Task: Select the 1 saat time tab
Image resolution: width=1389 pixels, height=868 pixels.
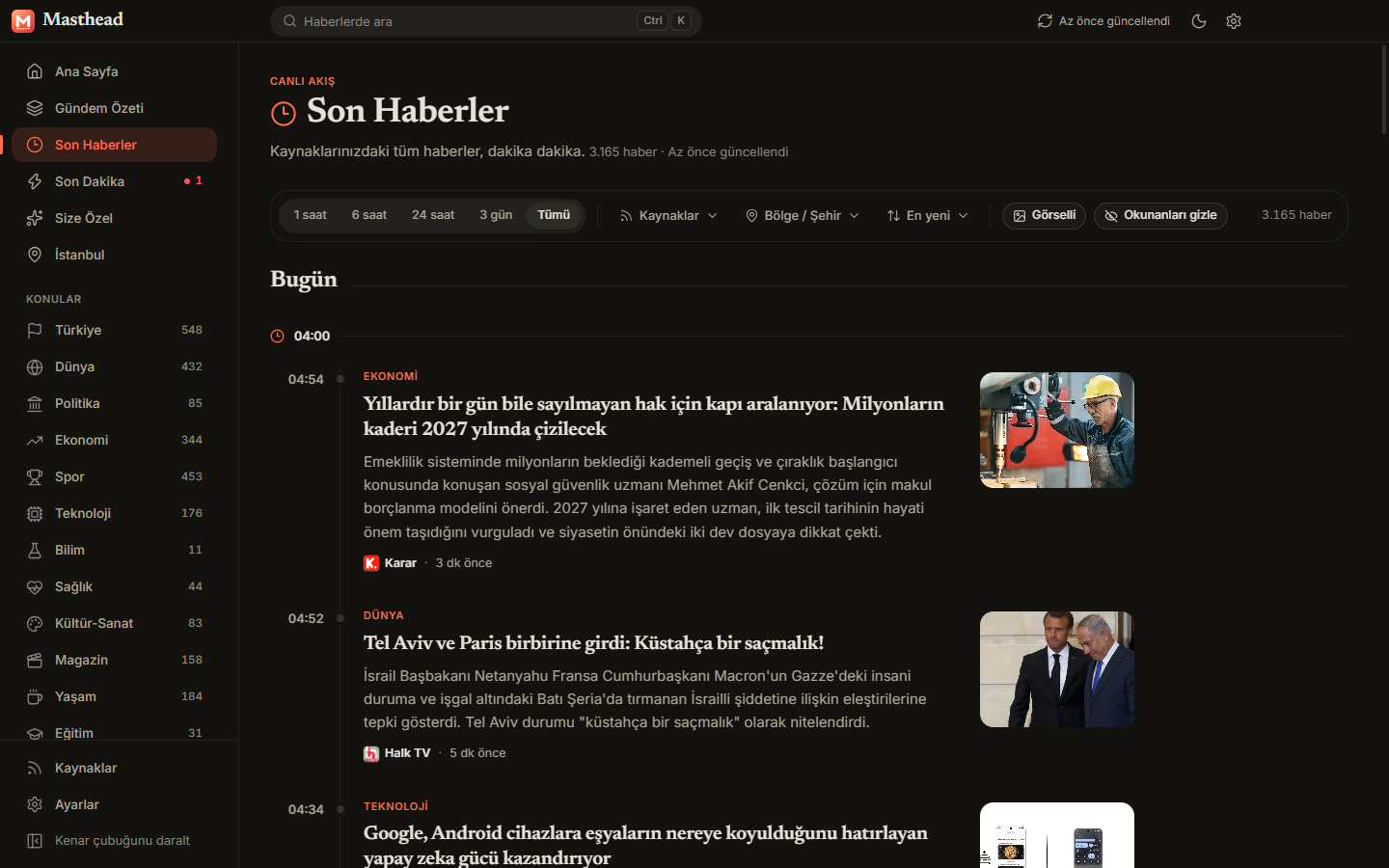Action: [311, 215]
